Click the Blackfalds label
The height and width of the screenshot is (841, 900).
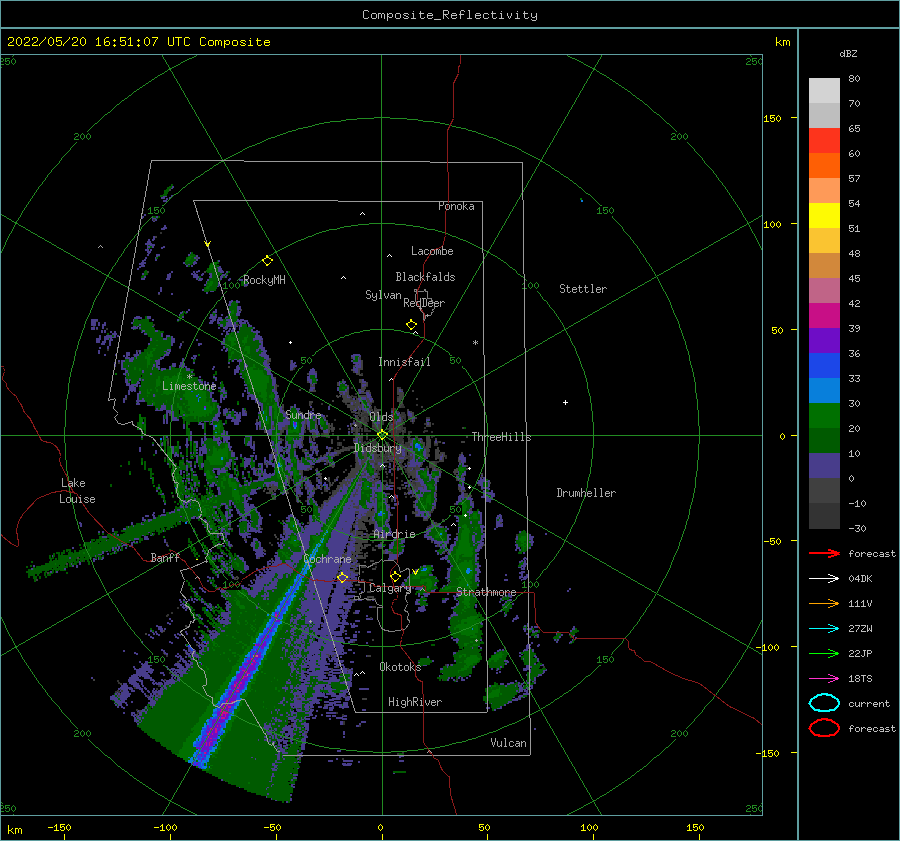(x=425, y=277)
